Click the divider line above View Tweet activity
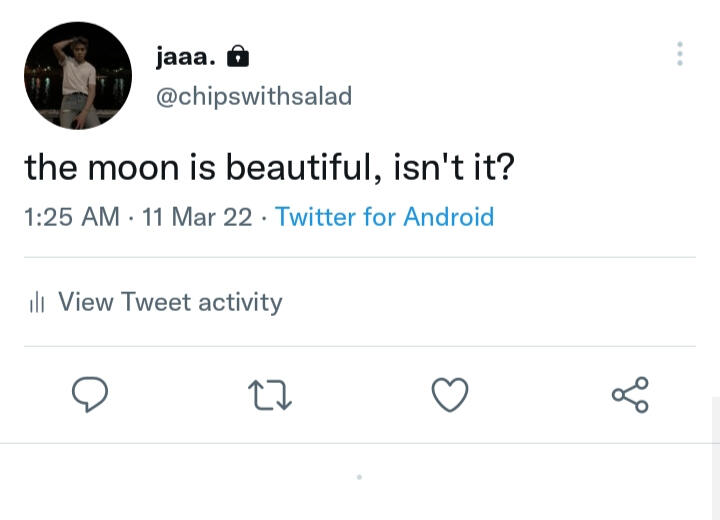Image resolution: width=720 pixels, height=520 pixels. 360,257
